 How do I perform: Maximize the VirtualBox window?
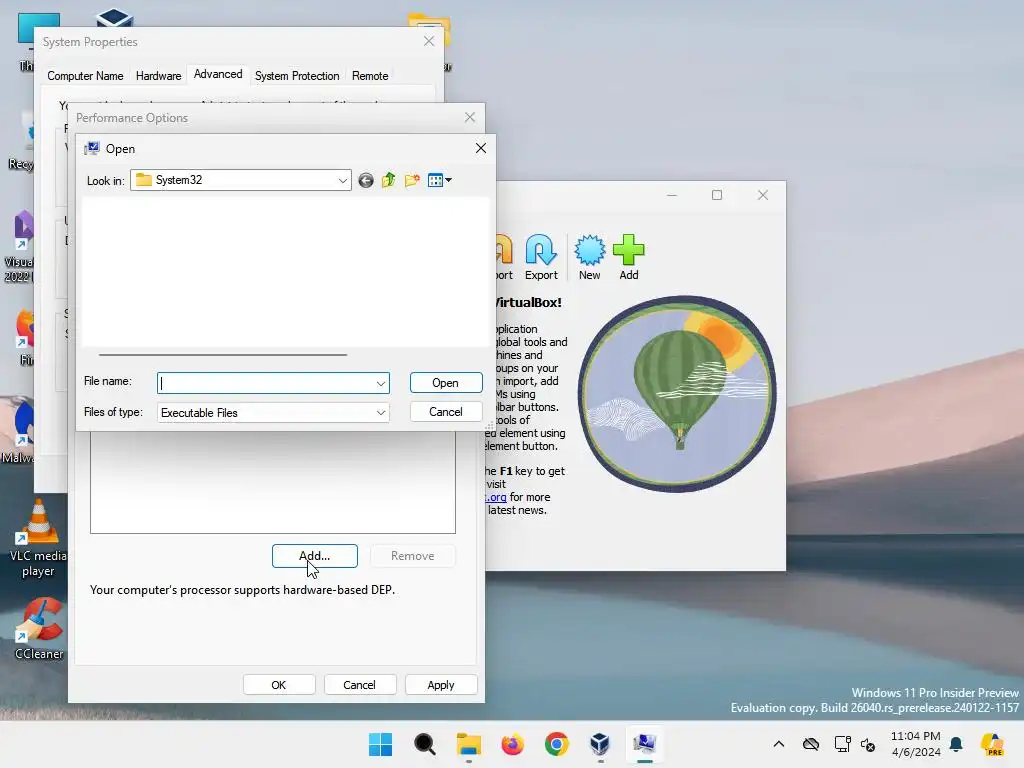tap(717, 195)
